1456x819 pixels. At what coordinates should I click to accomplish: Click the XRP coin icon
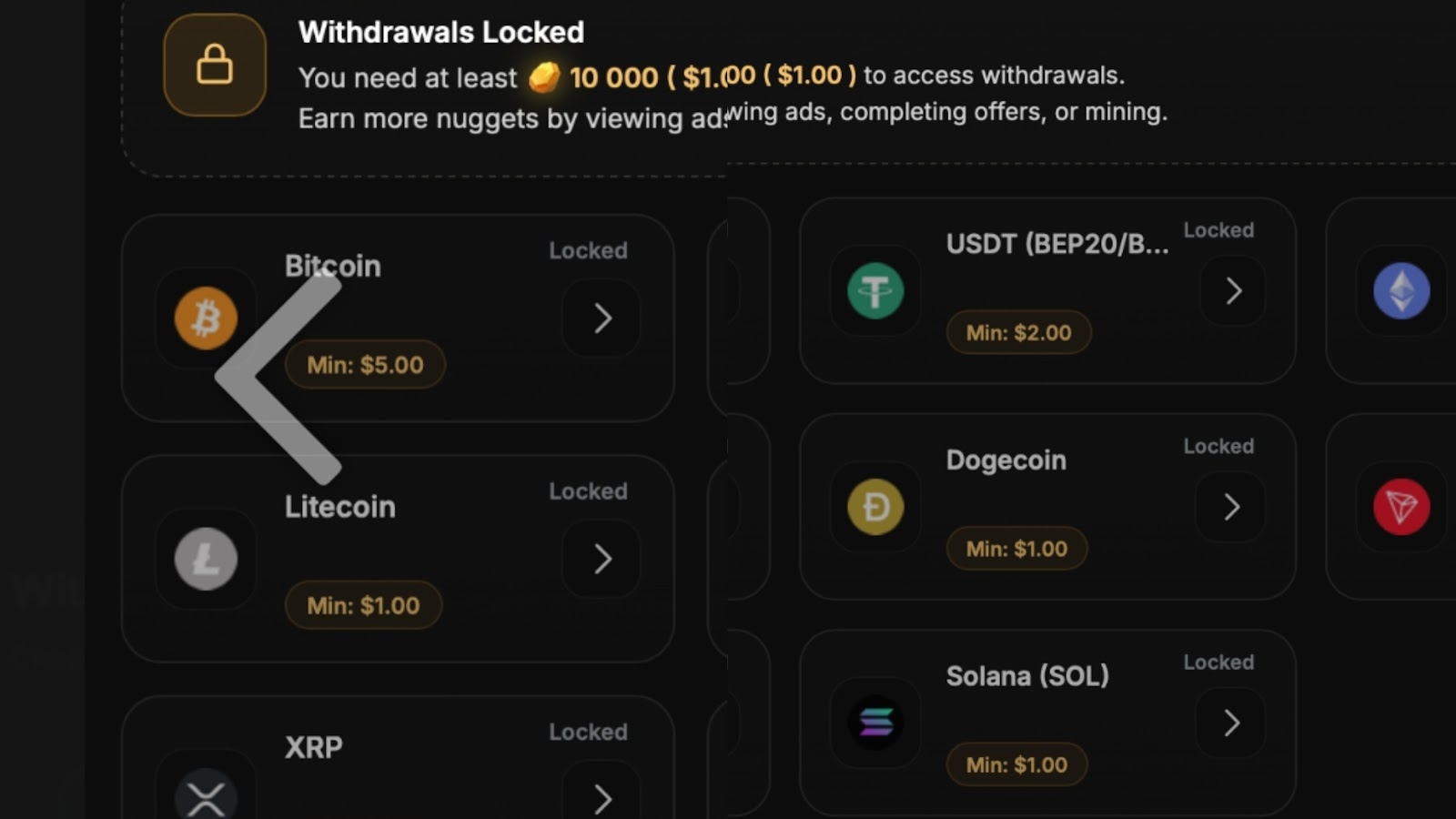pos(206,797)
